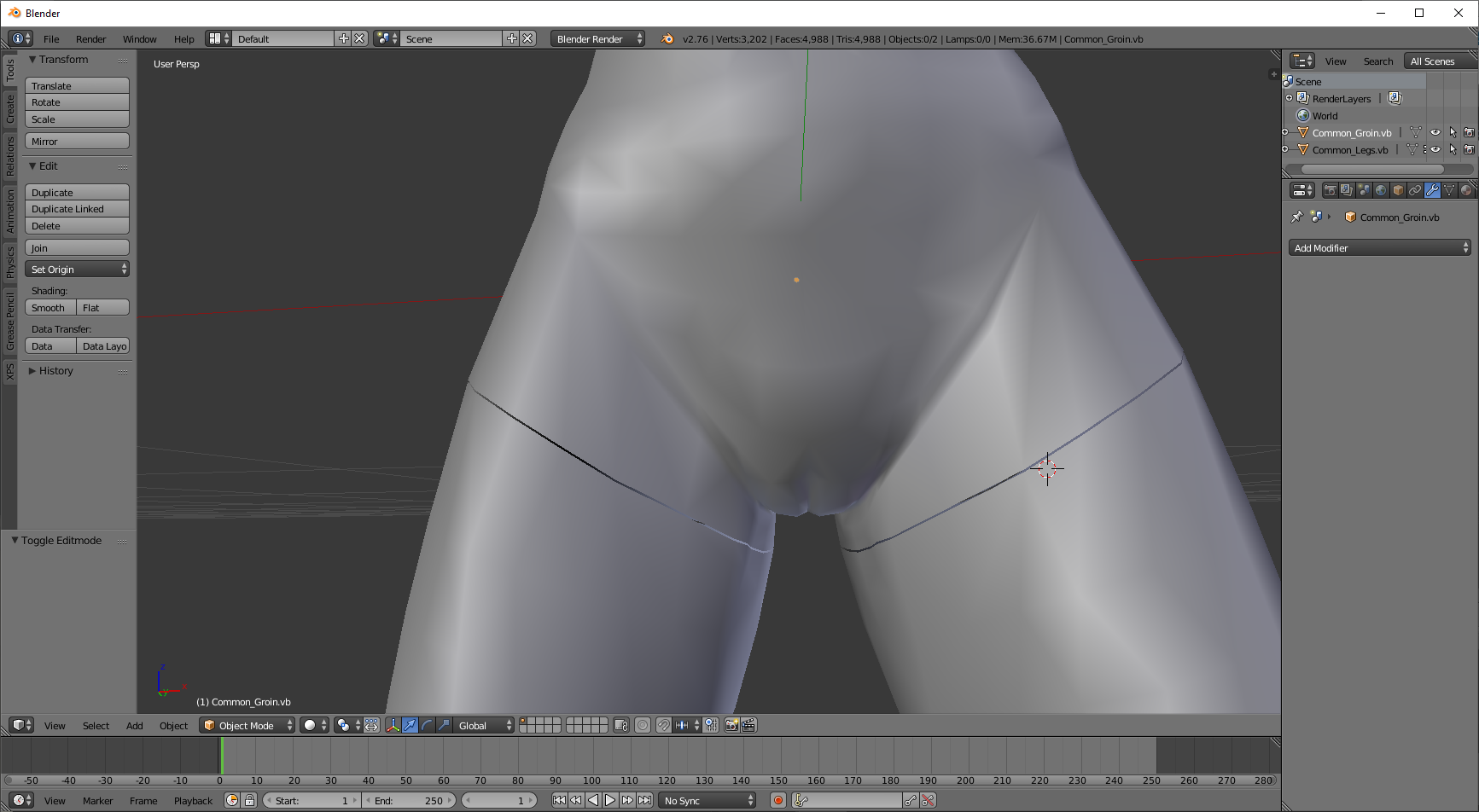The height and width of the screenshot is (812, 1479).
Task: Open Render Layers properties tab
Action: [1347, 190]
